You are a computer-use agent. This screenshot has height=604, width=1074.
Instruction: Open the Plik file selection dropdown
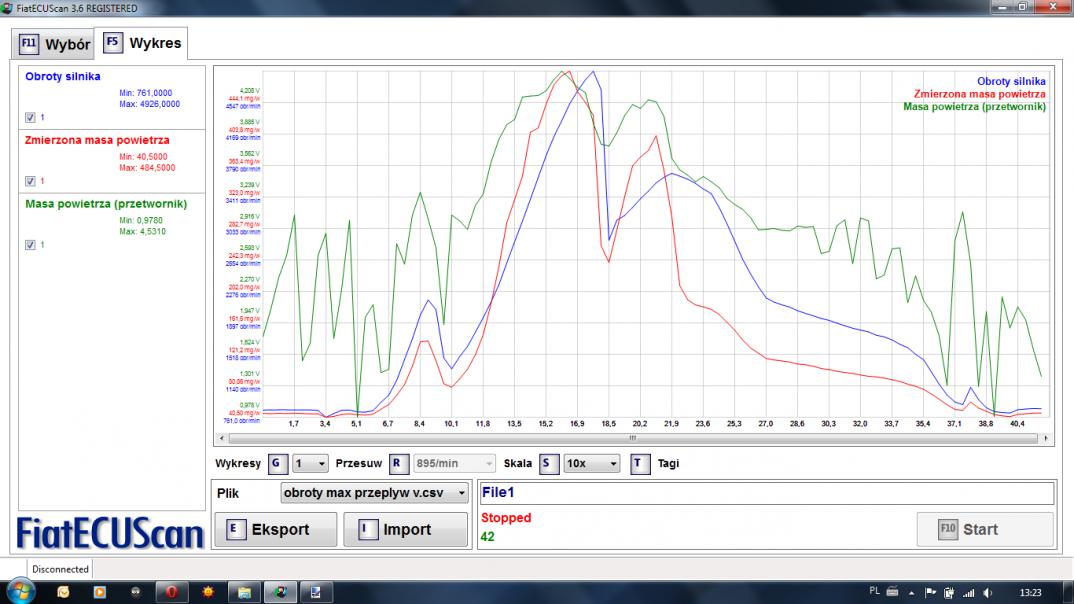pyautogui.click(x=374, y=493)
